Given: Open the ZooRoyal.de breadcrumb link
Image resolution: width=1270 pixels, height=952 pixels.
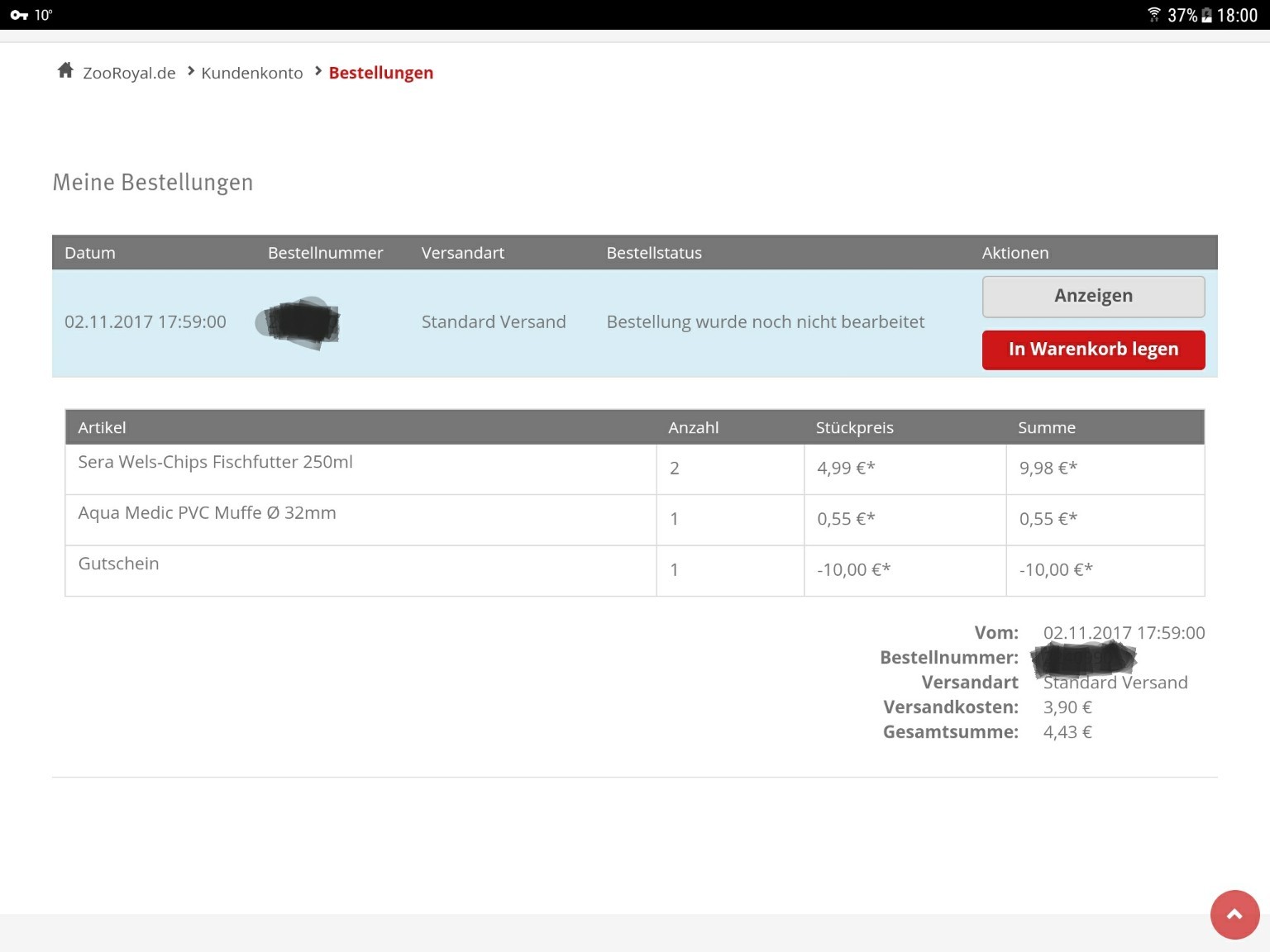Looking at the screenshot, I should click(129, 73).
